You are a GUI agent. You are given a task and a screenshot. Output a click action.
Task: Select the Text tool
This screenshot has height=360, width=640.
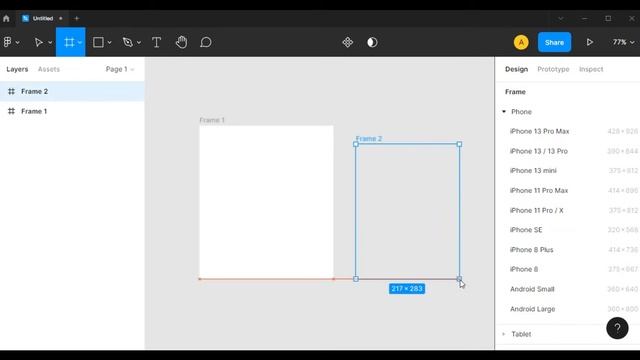[x=156, y=42]
